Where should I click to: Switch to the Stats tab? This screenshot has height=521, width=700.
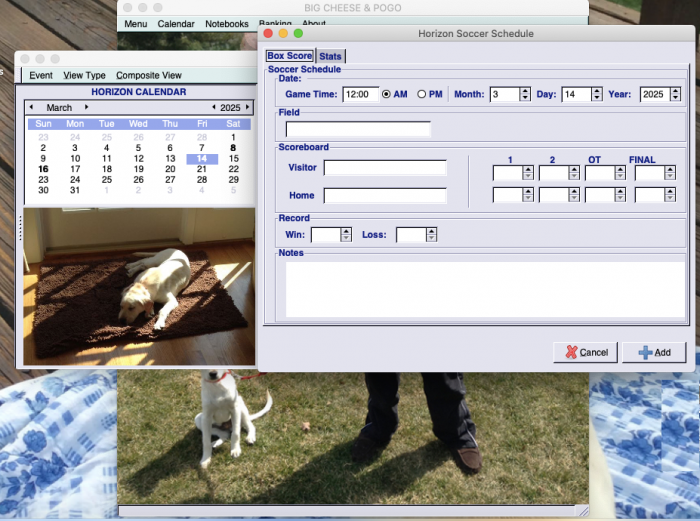(x=330, y=56)
